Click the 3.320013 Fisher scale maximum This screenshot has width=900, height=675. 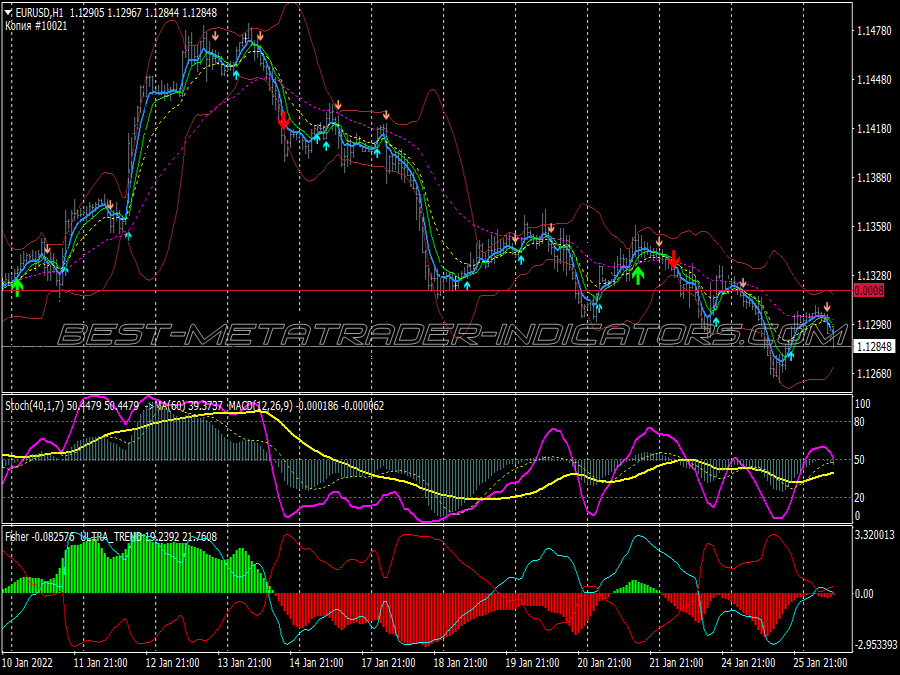875,535
